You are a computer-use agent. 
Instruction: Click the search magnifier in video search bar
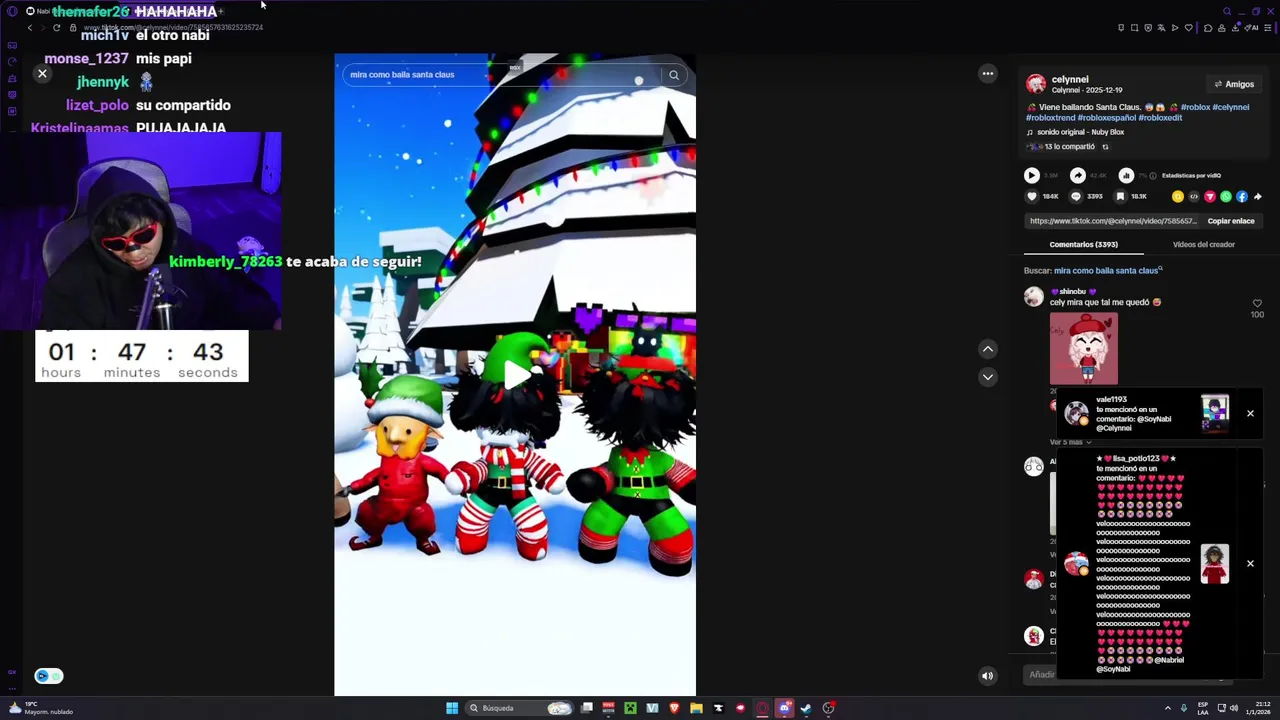pyautogui.click(x=674, y=75)
